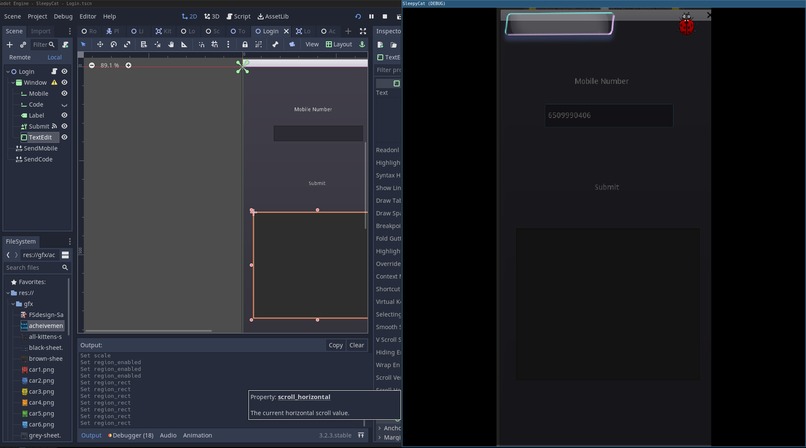Click the bone/skeleton options icon
Viewport: 806px width, 448px height.
coord(275,45)
